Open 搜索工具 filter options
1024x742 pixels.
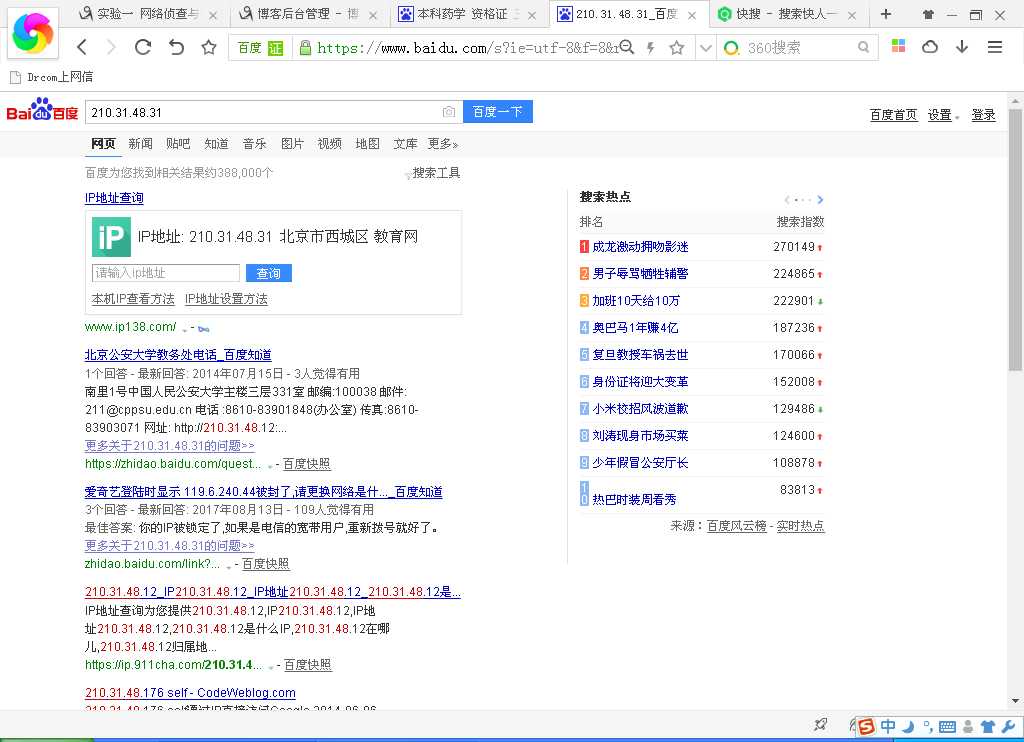point(432,173)
